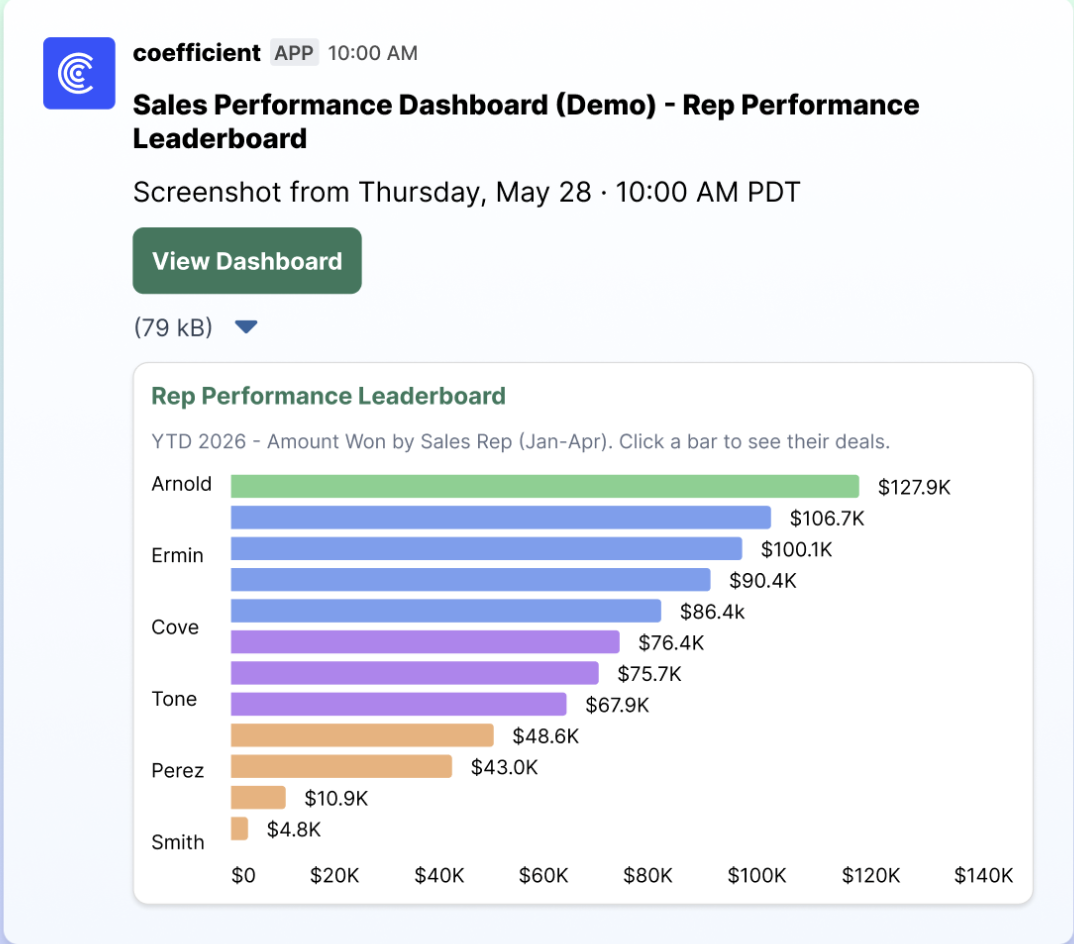Select the blue $90.4K bar
1074x944 pixels.
471,580
